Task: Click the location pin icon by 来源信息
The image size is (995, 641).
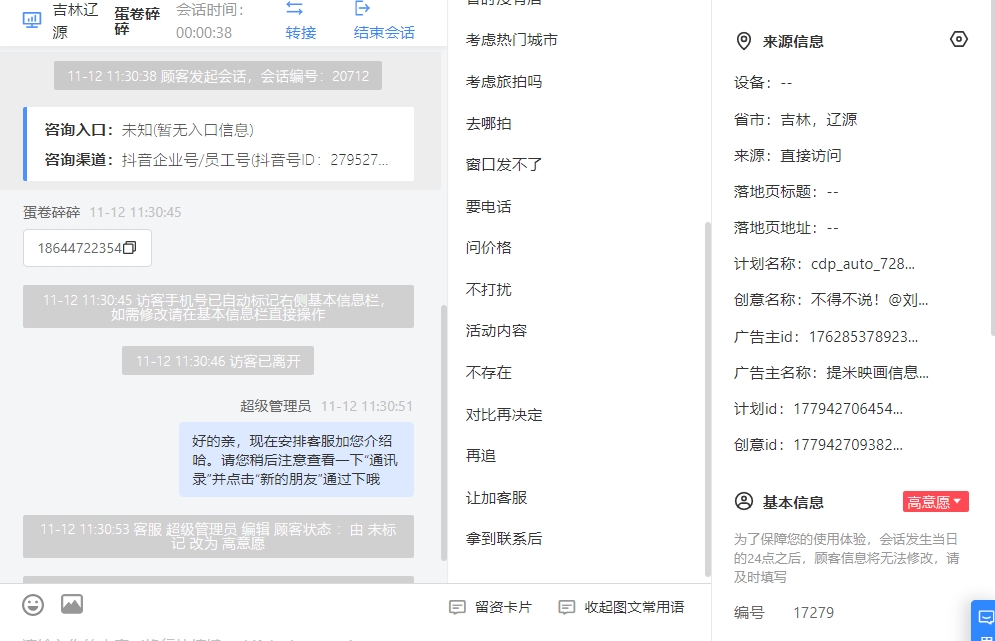Action: [x=744, y=41]
